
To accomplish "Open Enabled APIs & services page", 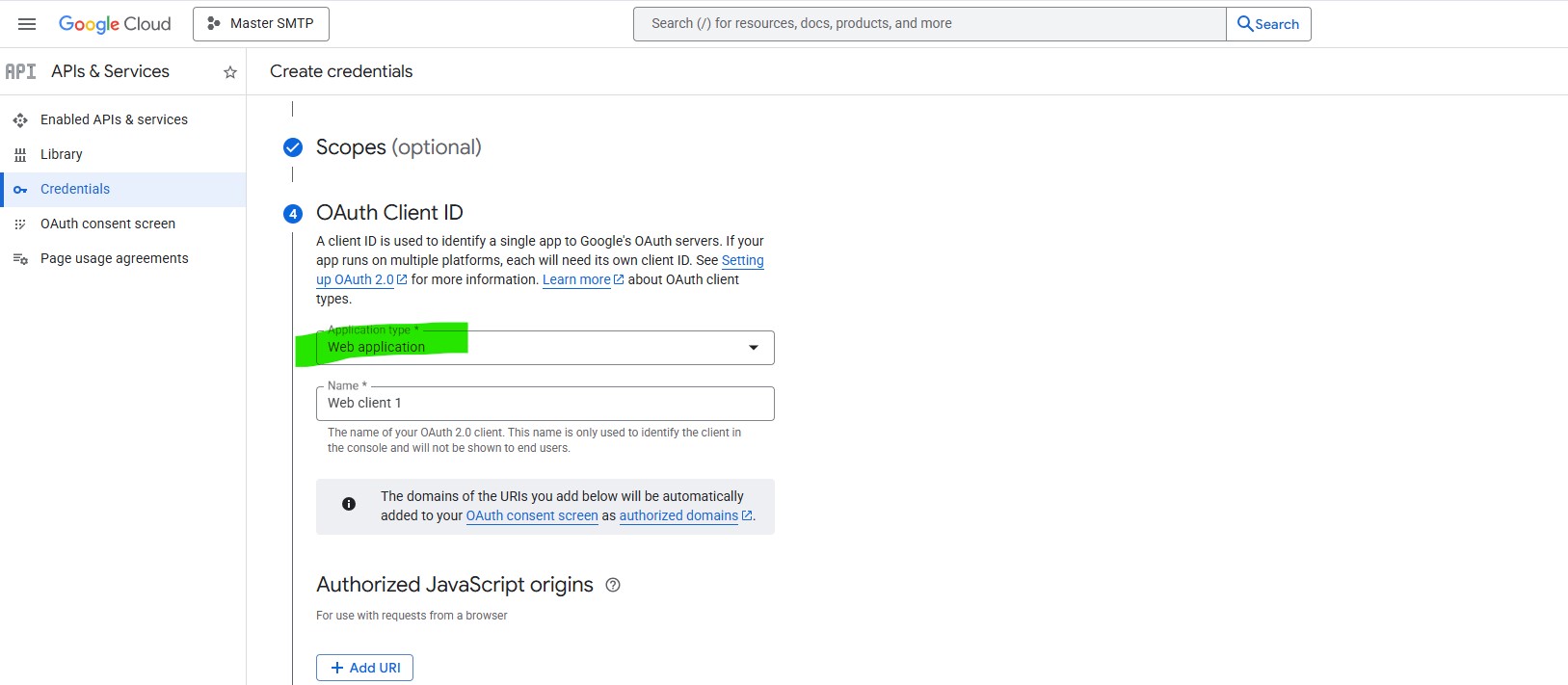I will pyautogui.click(x=114, y=119).
